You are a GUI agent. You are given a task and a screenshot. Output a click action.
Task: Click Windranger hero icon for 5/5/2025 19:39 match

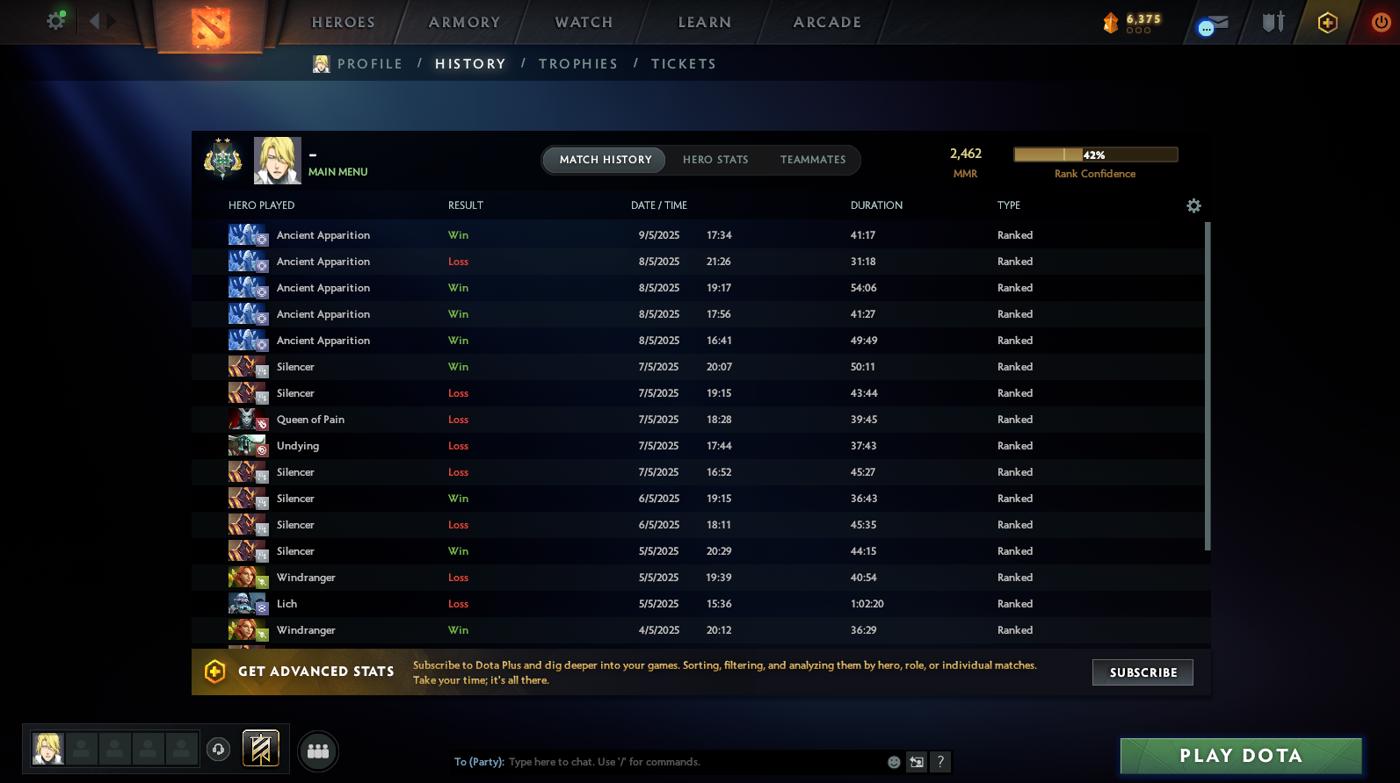click(248, 577)
